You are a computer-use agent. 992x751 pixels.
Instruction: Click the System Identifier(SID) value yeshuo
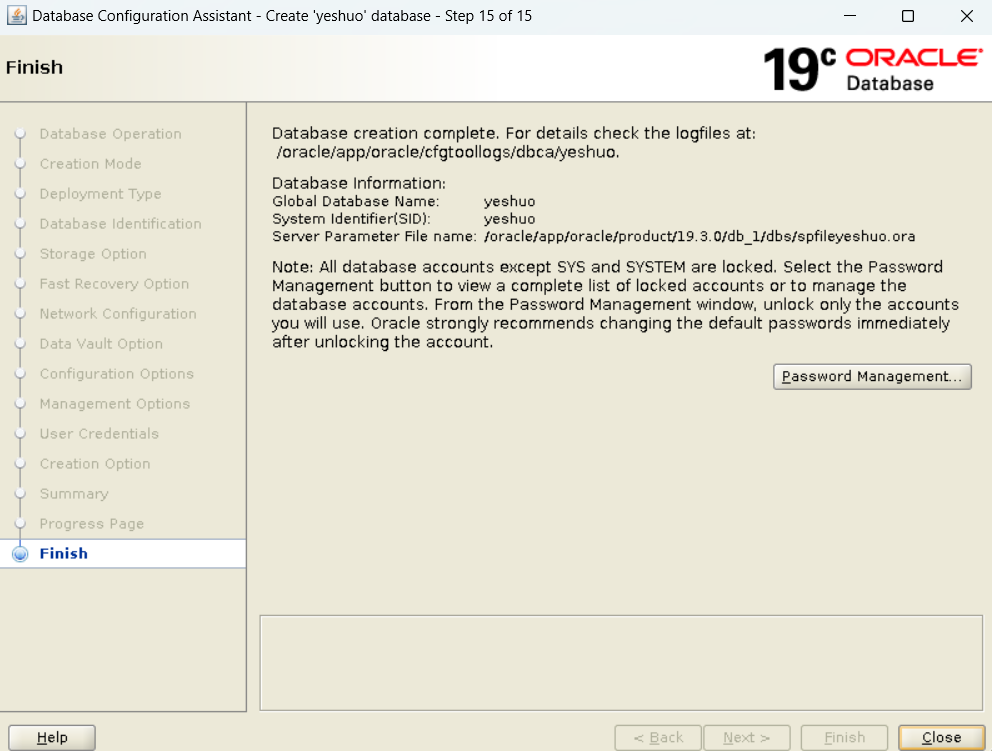pyautogui.click(x=509, y=219)
